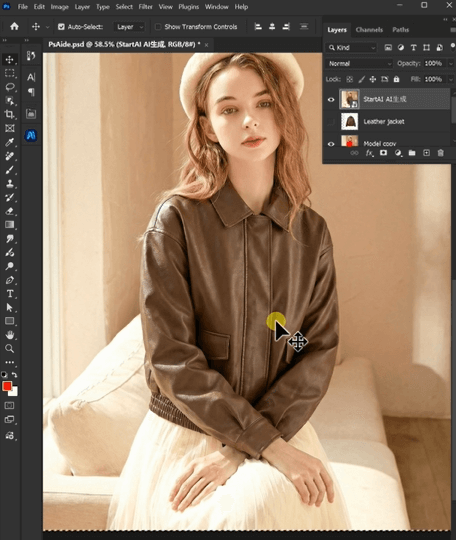
Task: Toggle lock position icon
Action: pyautogui.click(x=373, y=79)
